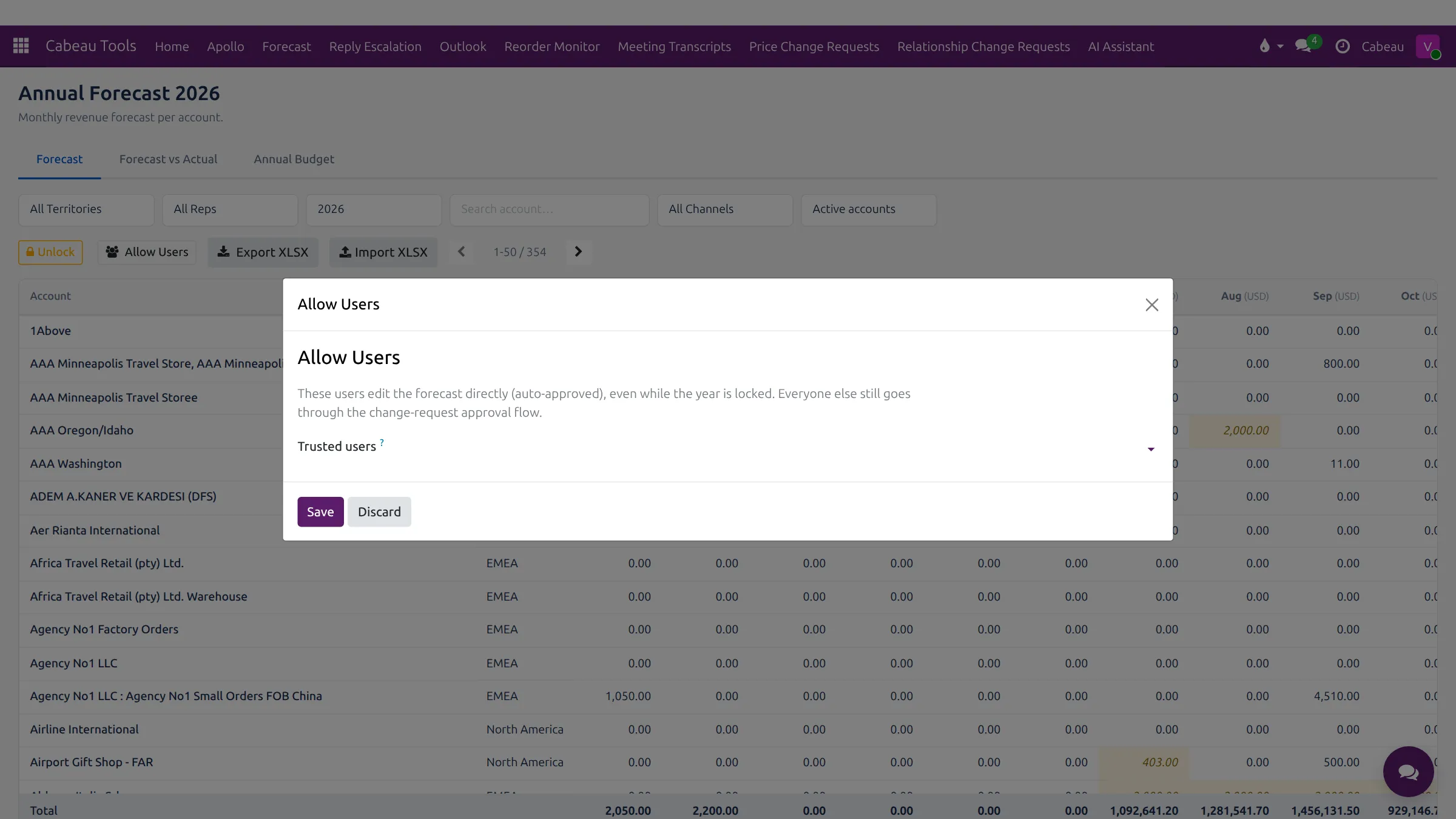Click the Cabeau company switcher
This screenshot has height=819, width=1456.
click(1382, 46)
